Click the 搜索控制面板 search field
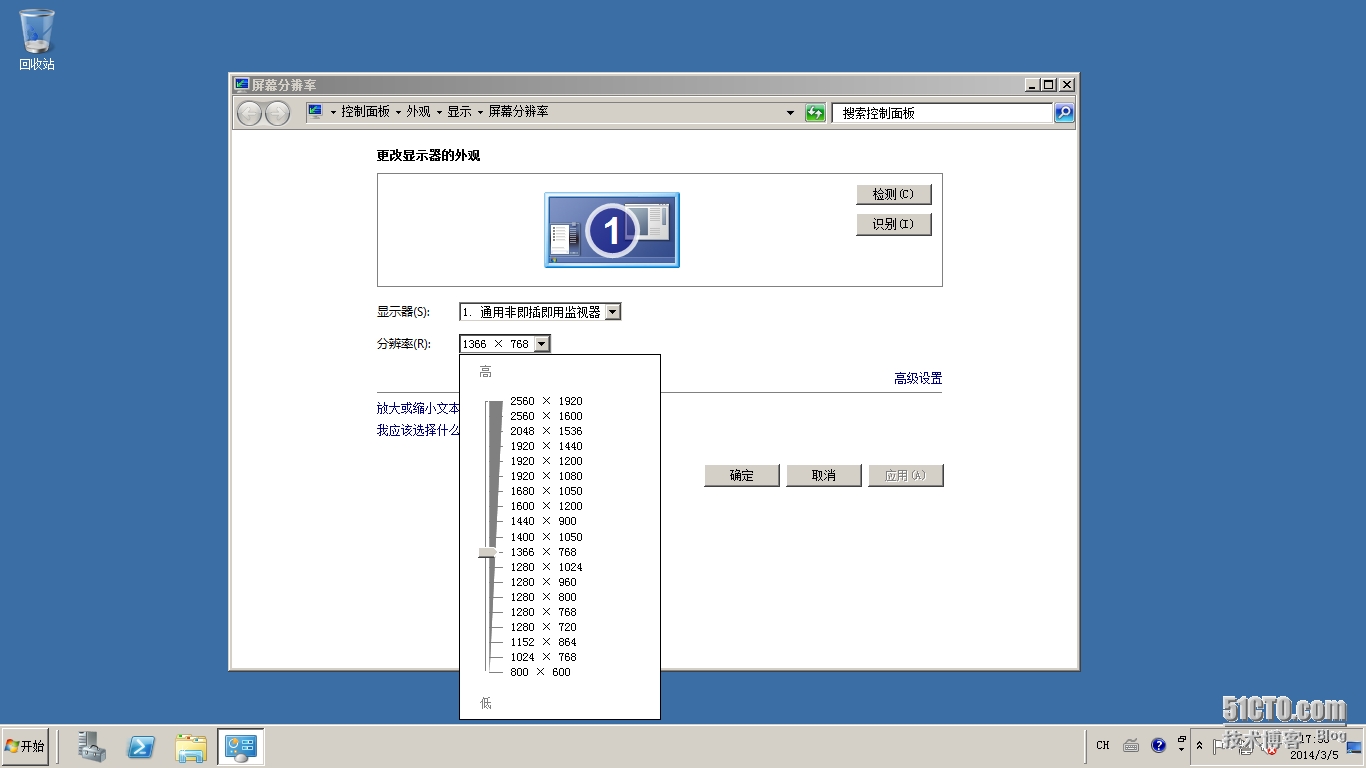 click(940, 113)
